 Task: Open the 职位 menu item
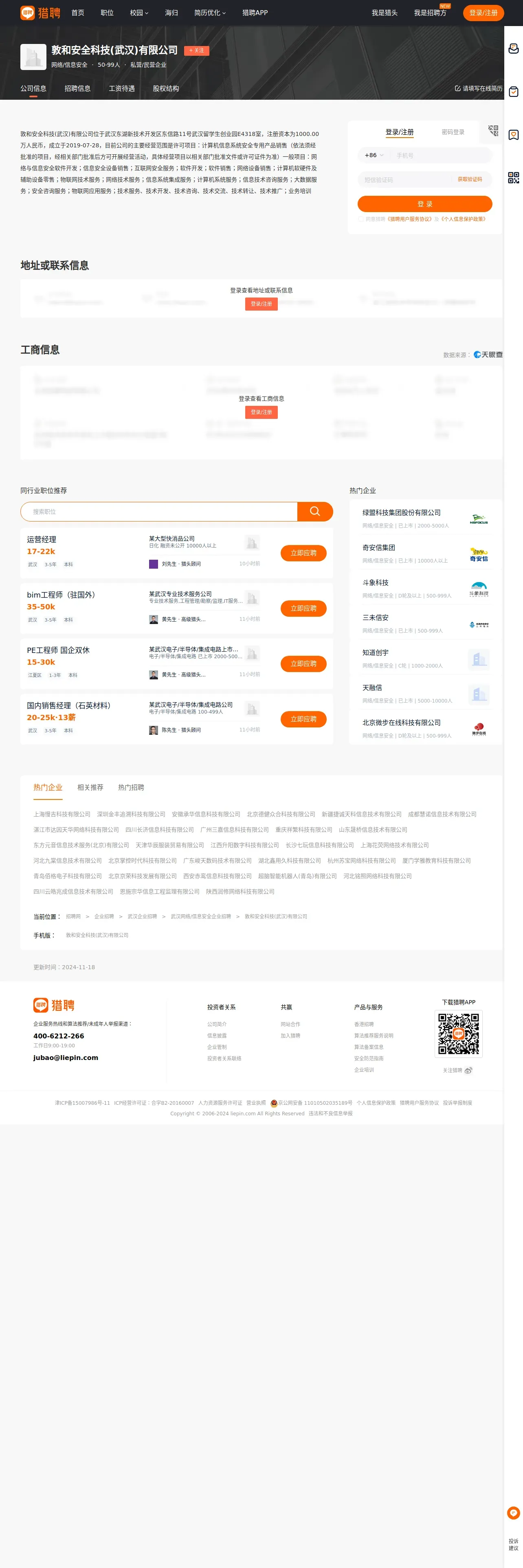pos(107,13)
